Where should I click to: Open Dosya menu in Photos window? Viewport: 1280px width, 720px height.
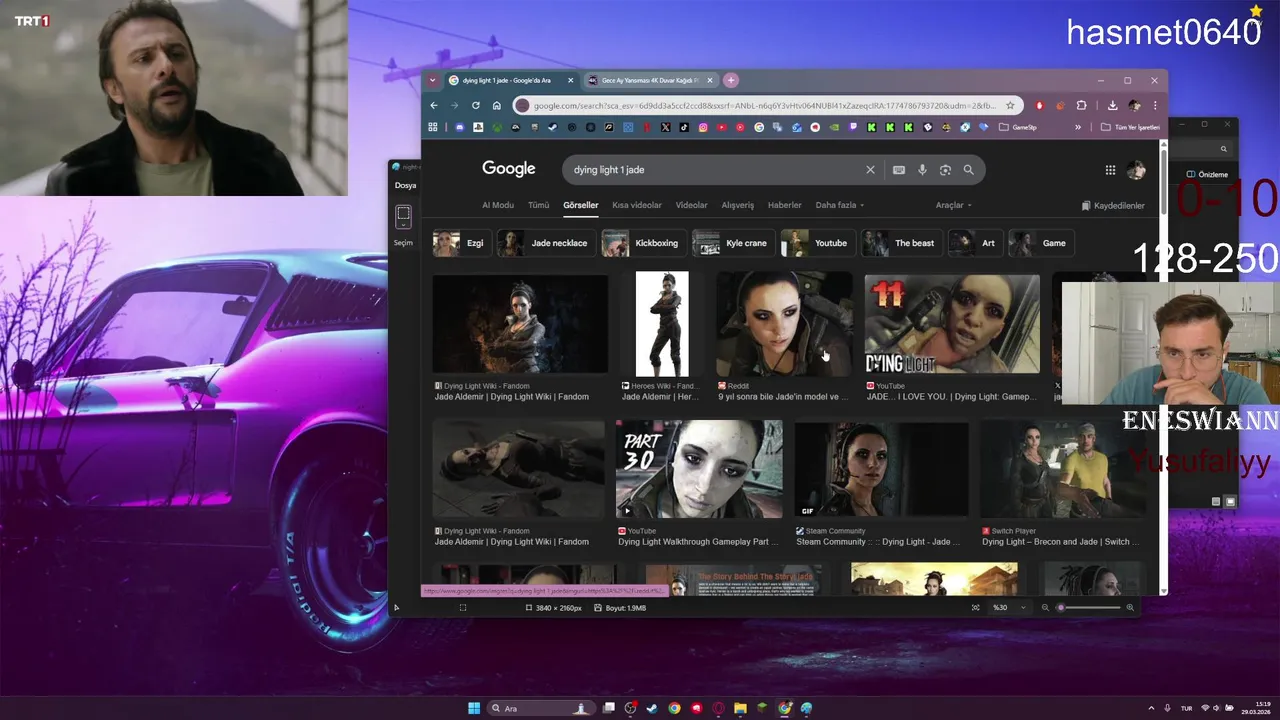point(405,185)
